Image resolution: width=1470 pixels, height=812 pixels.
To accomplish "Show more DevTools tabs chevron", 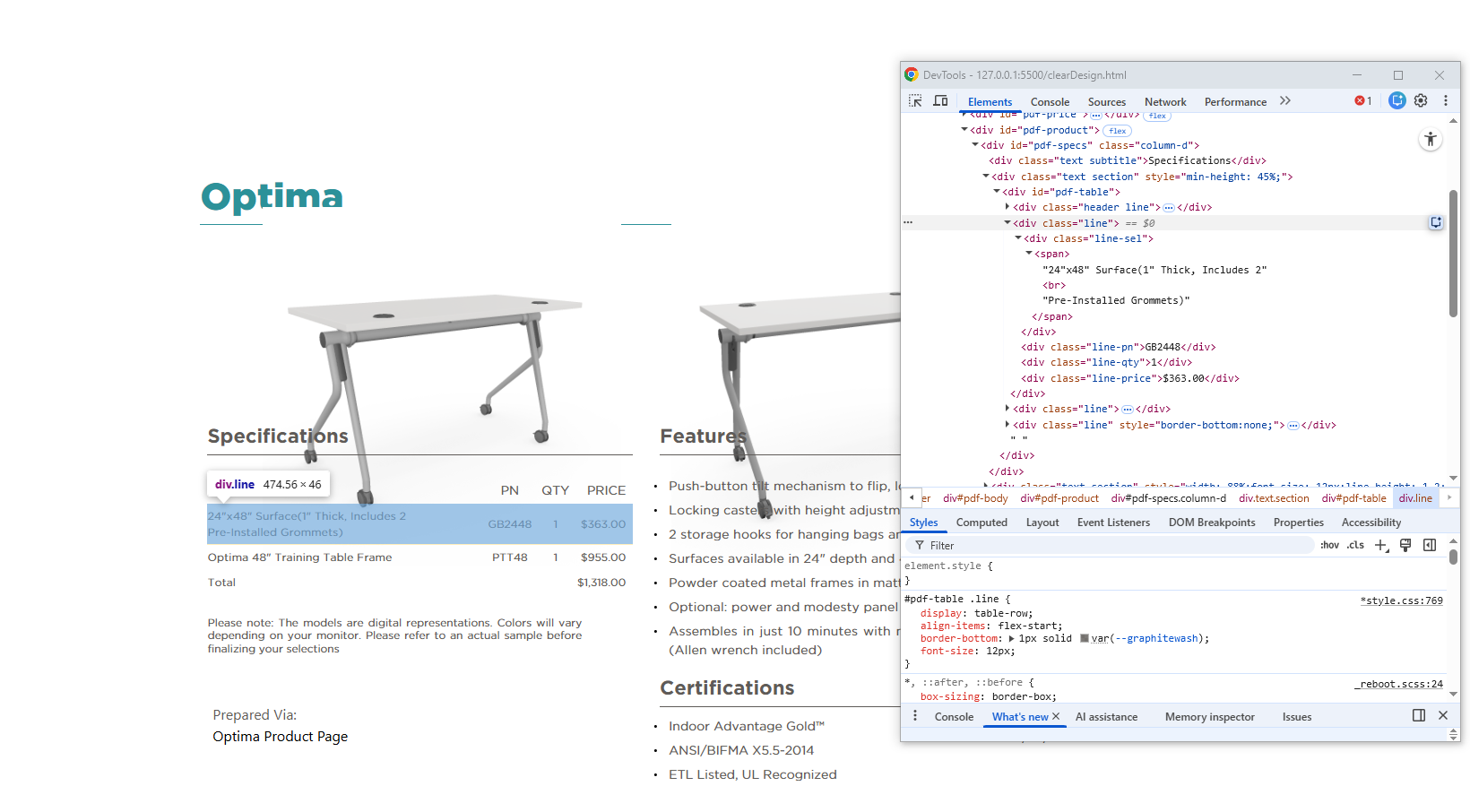I will 1285,101.
